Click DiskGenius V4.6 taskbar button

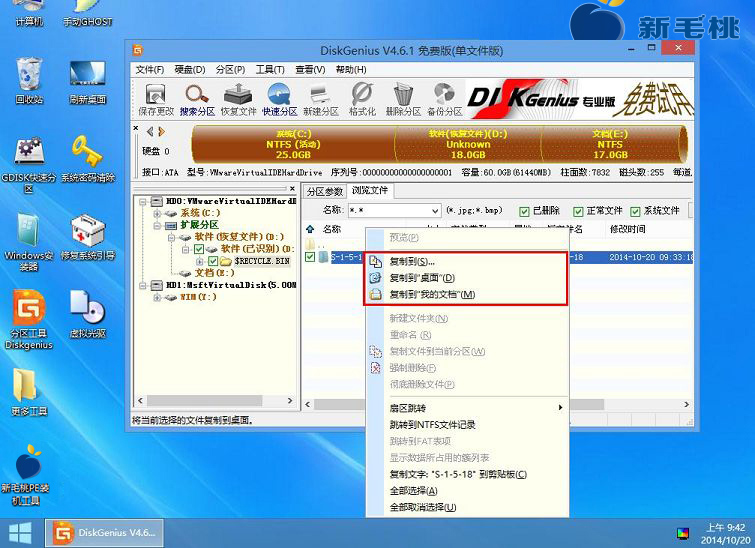(104, 533)
